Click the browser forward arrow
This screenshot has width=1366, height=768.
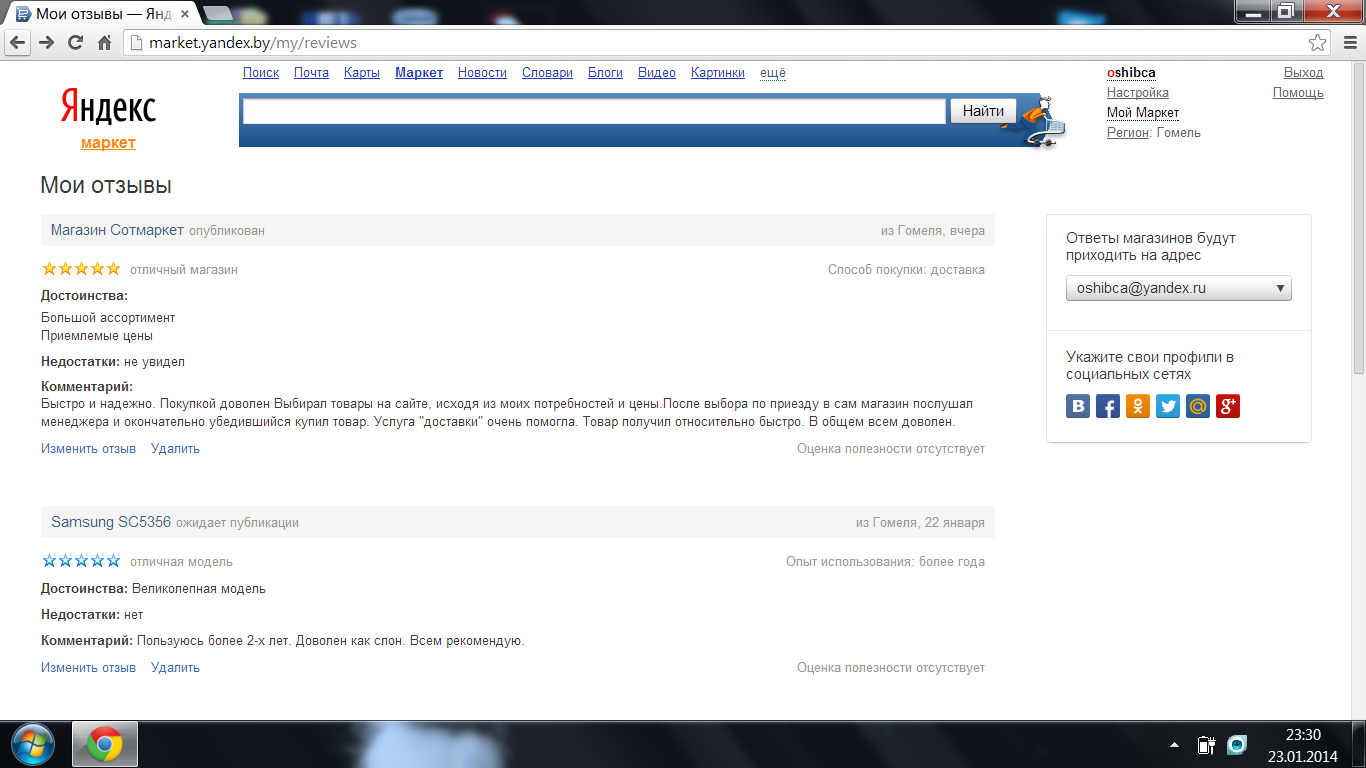point(46,42)
